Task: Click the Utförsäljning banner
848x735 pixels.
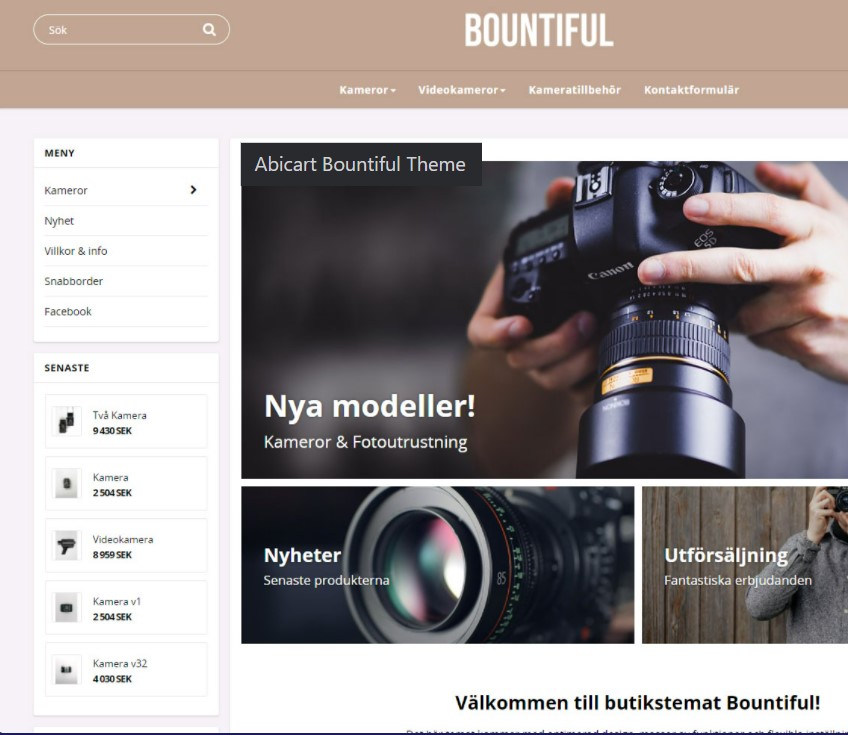Action: click(x=744, y=565)
